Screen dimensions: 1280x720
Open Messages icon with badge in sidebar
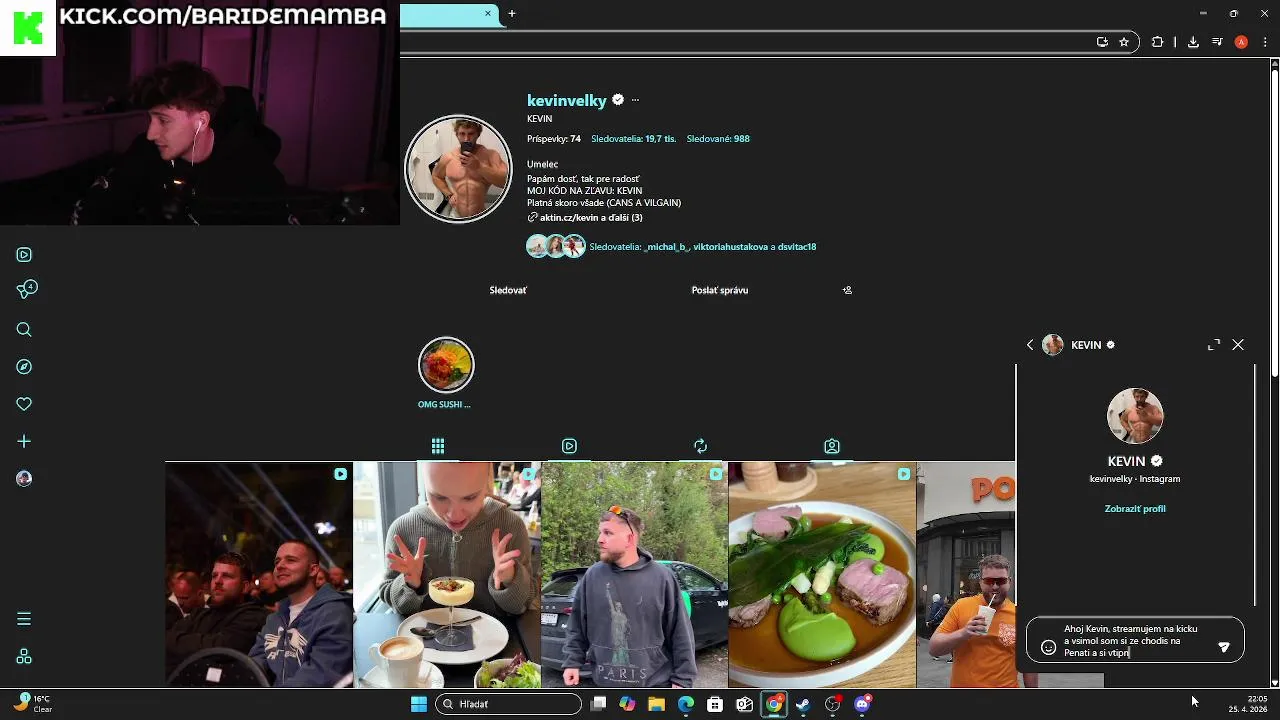click(x=26, y=290)
